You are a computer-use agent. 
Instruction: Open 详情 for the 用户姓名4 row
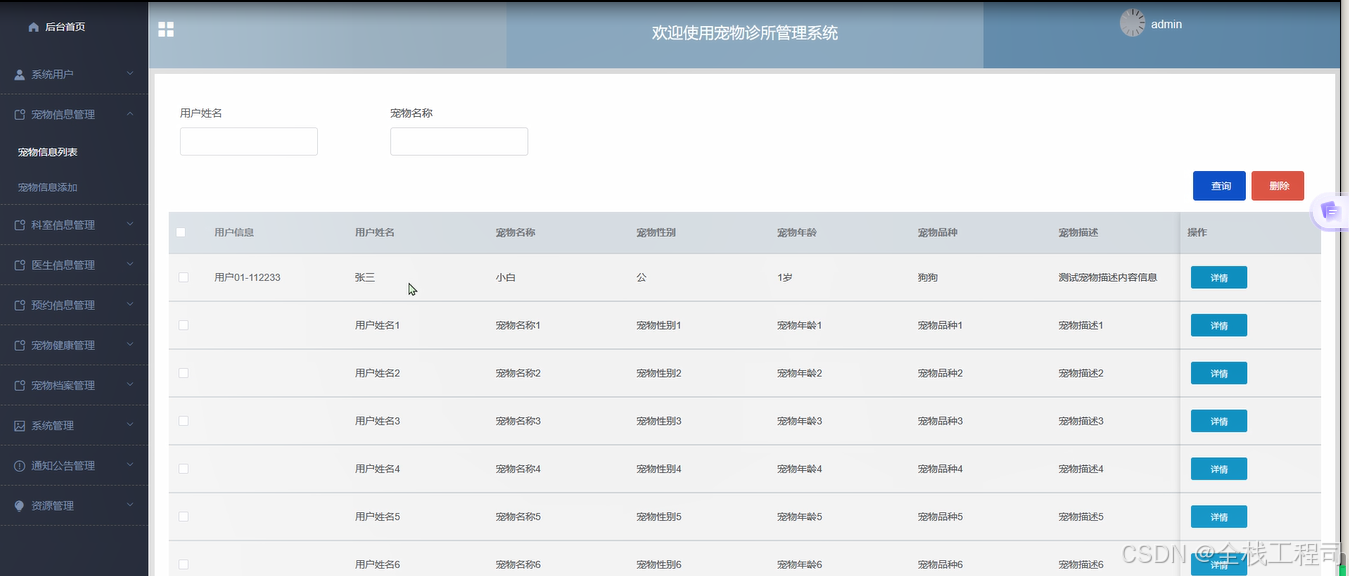click(1219, 469)
